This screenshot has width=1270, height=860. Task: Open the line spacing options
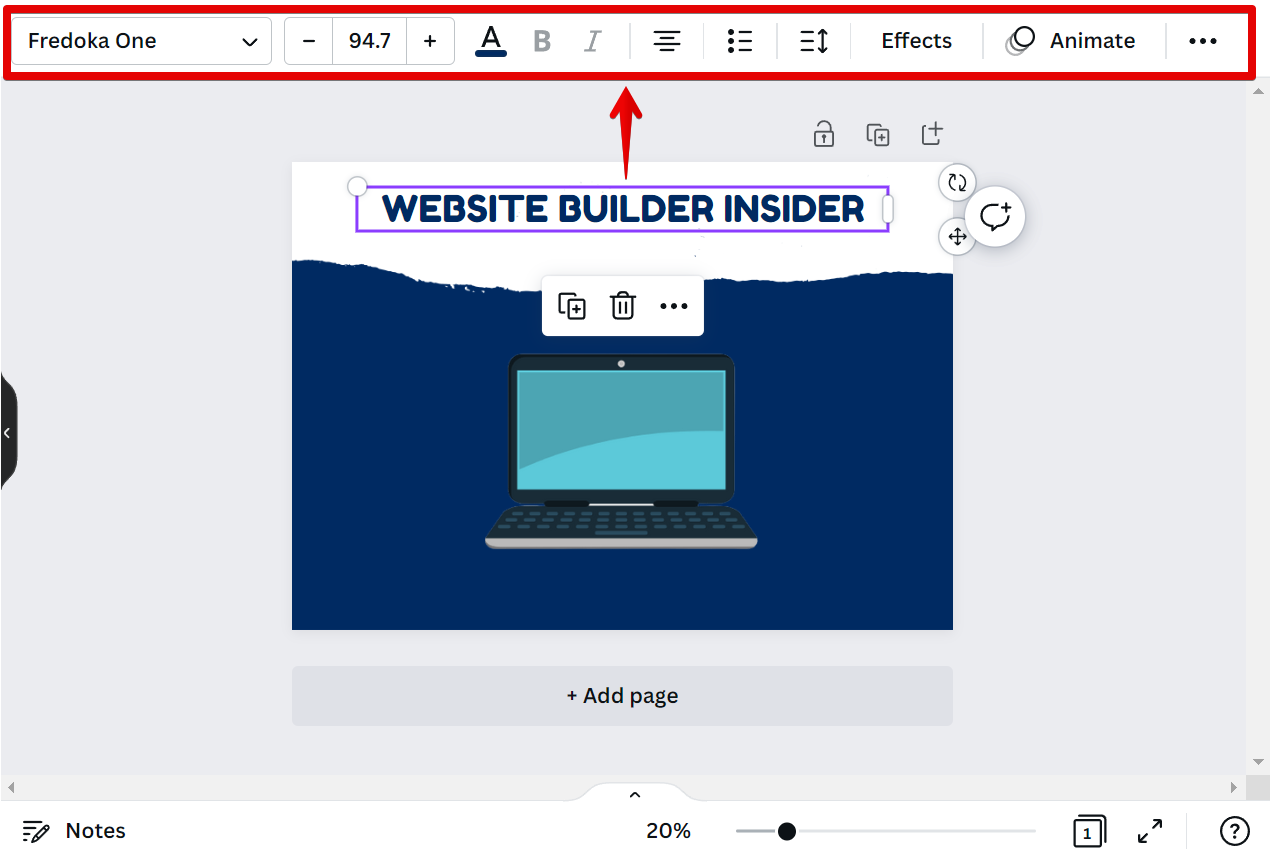(x=814, y=41)
